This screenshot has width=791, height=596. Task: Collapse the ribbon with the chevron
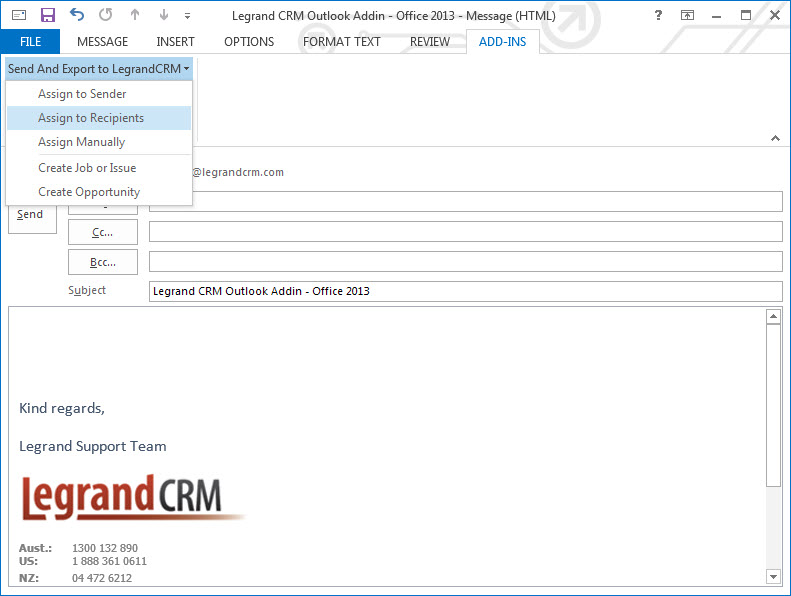[x=775, y=138]
